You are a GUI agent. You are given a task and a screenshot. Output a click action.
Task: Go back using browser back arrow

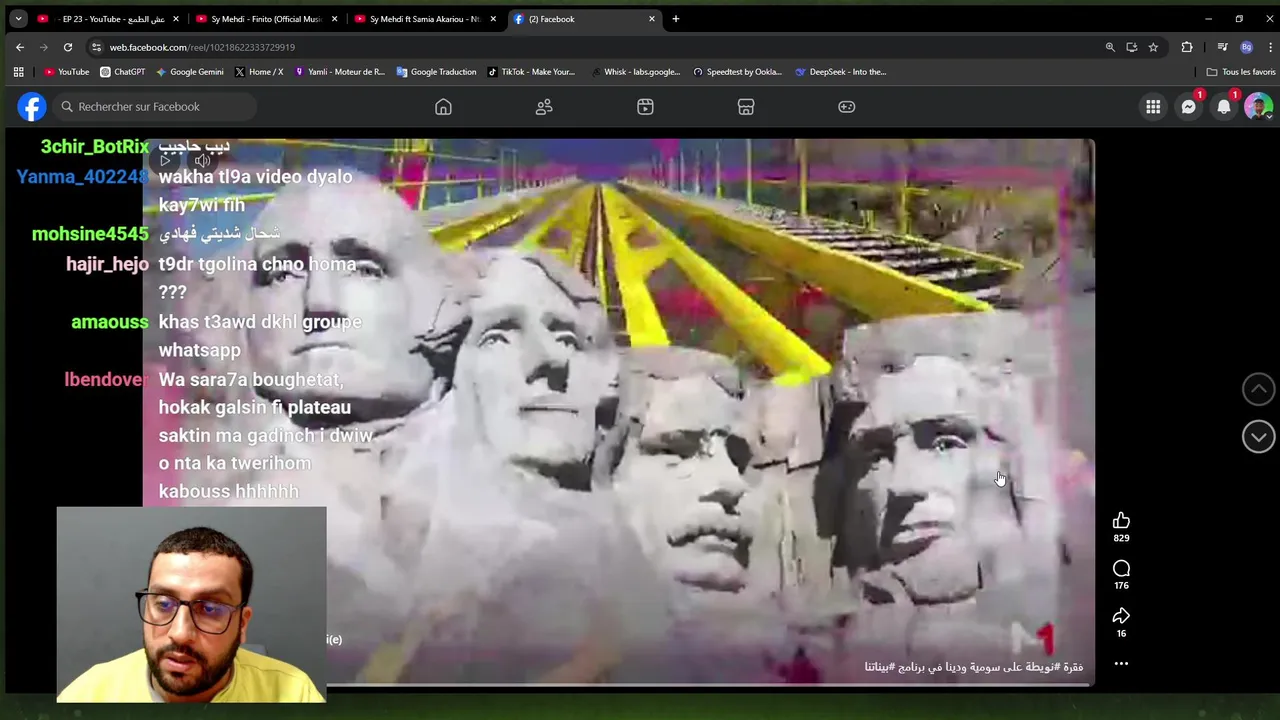(x=20, y=47)
